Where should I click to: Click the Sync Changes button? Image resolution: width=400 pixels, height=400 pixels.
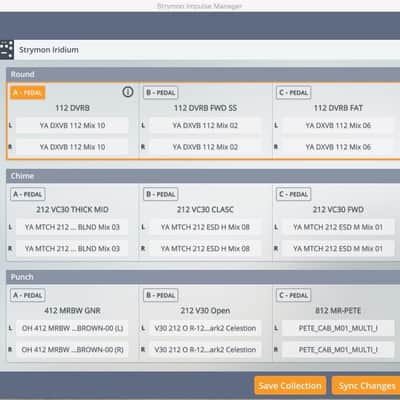tap(366, 386)
